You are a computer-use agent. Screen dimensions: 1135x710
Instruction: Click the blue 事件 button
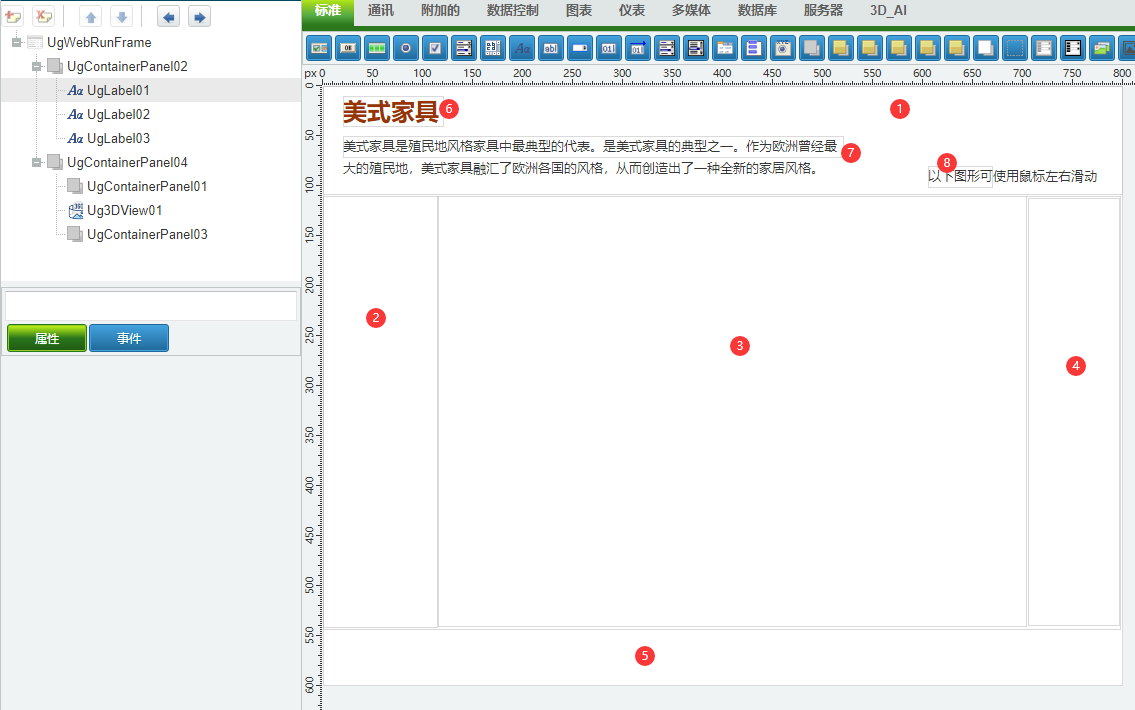tap(129, 338)
